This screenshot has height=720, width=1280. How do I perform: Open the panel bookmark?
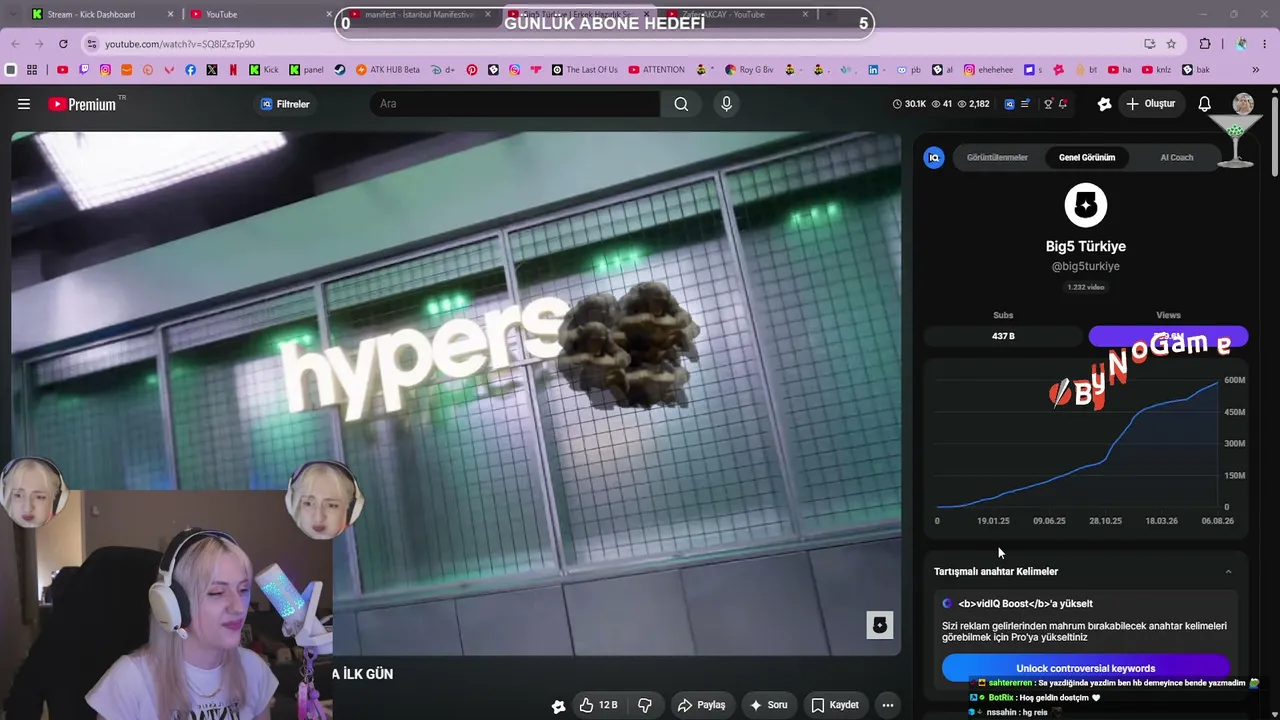(306, 70)
